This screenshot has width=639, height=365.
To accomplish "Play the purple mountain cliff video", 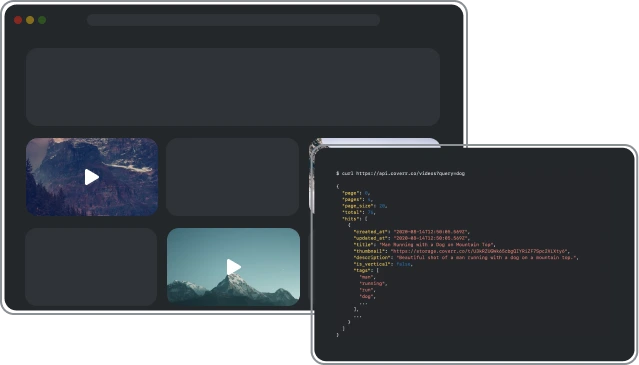I will tap(92, 177).
